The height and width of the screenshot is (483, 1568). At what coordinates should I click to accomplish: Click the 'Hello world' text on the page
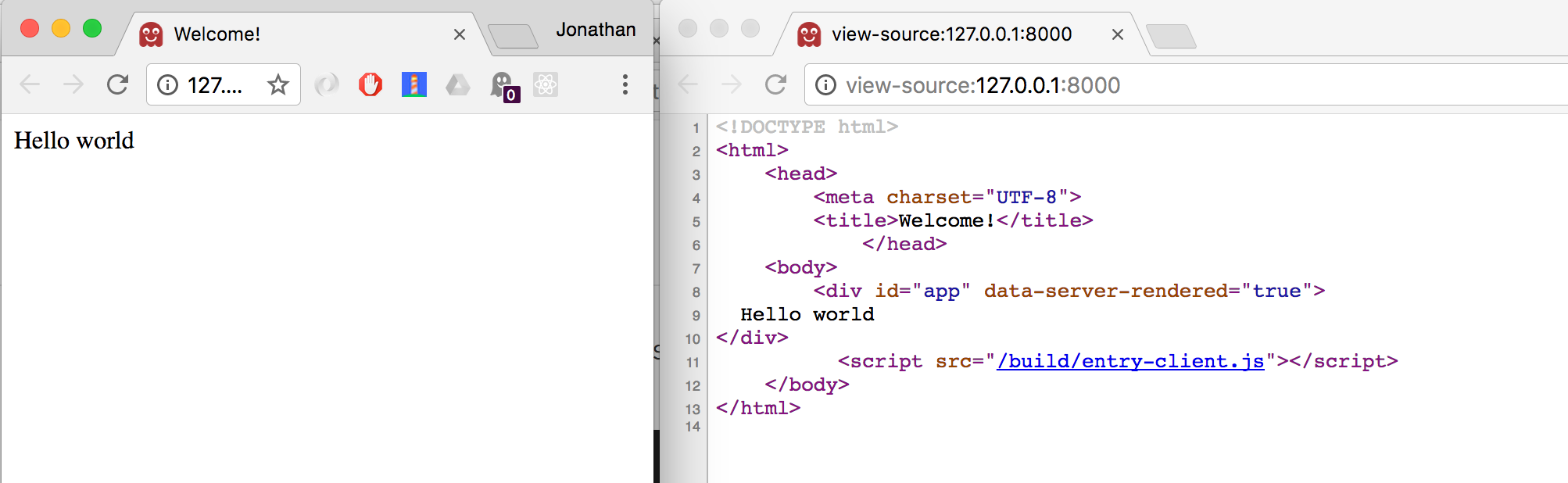click(74, 141)
